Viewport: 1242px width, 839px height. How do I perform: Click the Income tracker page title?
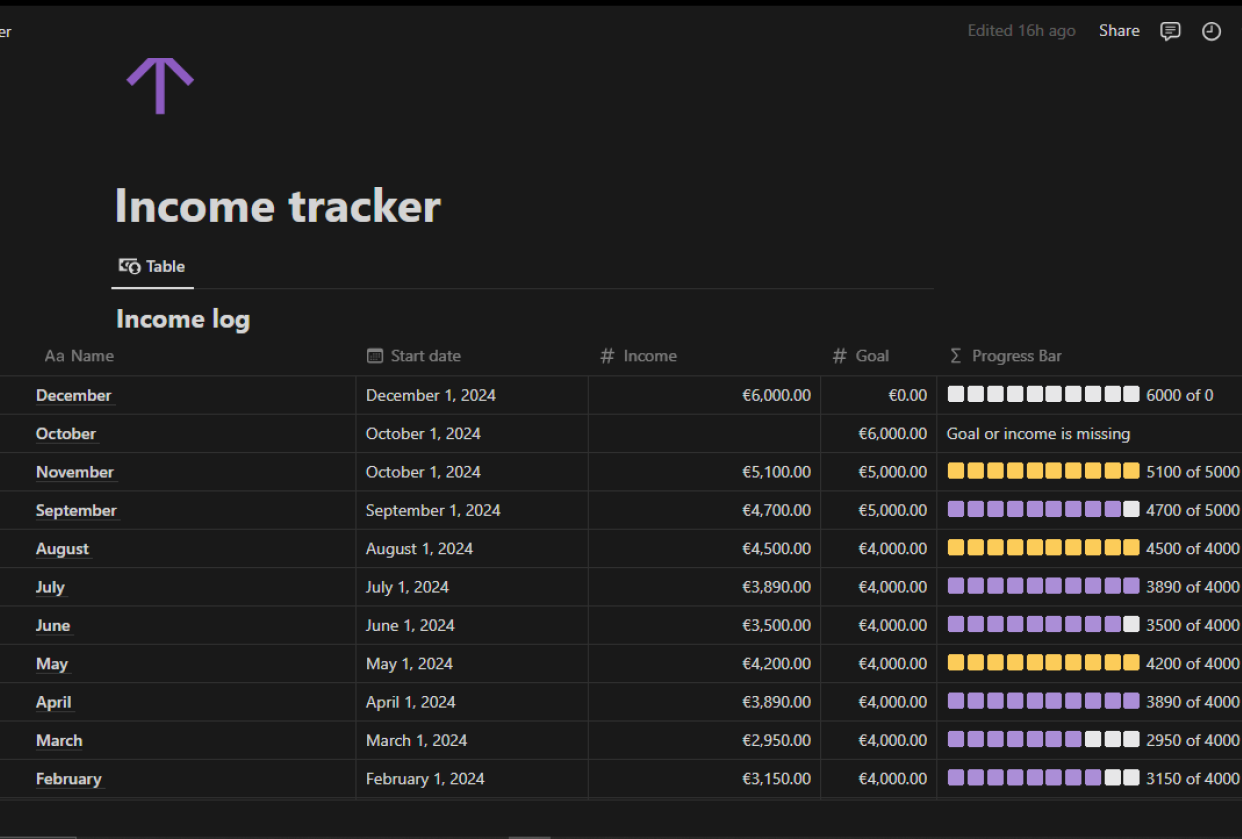tap(277, 206)
